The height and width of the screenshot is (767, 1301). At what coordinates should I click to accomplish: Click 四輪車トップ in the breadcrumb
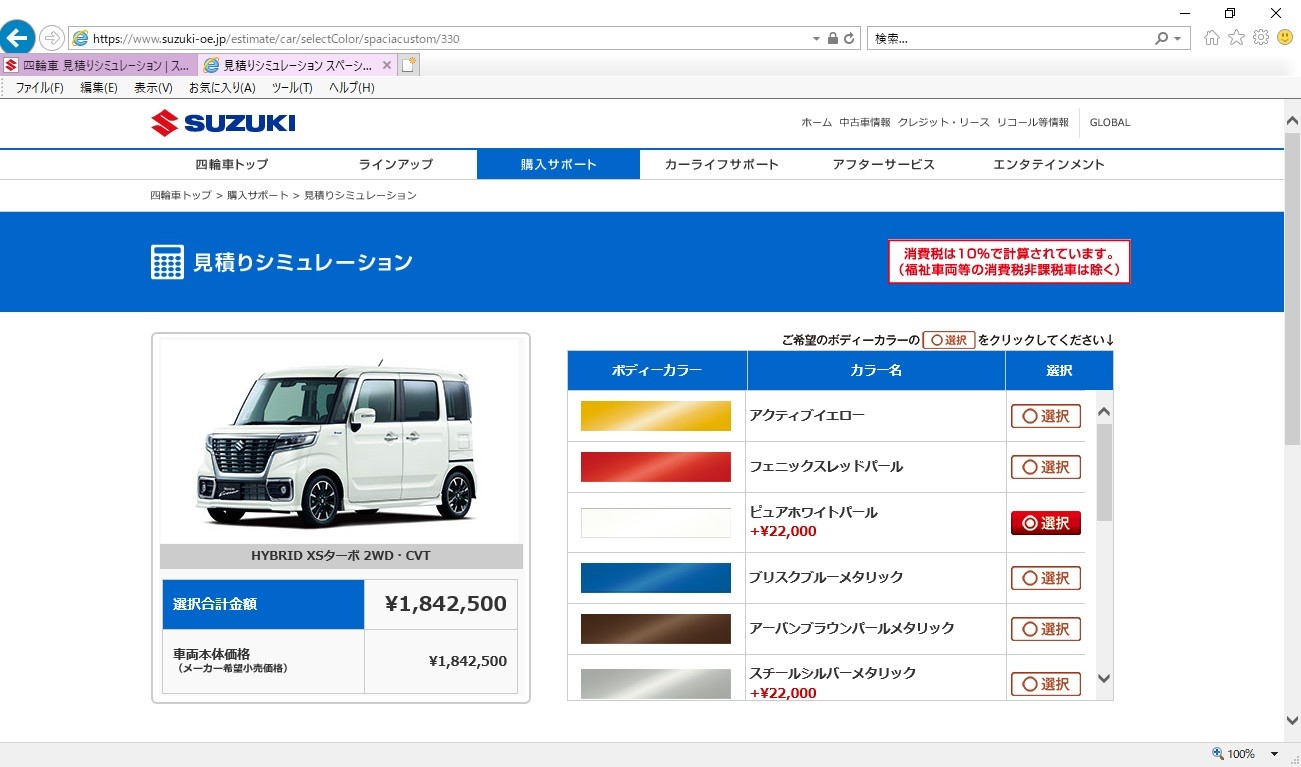[181, 195]
